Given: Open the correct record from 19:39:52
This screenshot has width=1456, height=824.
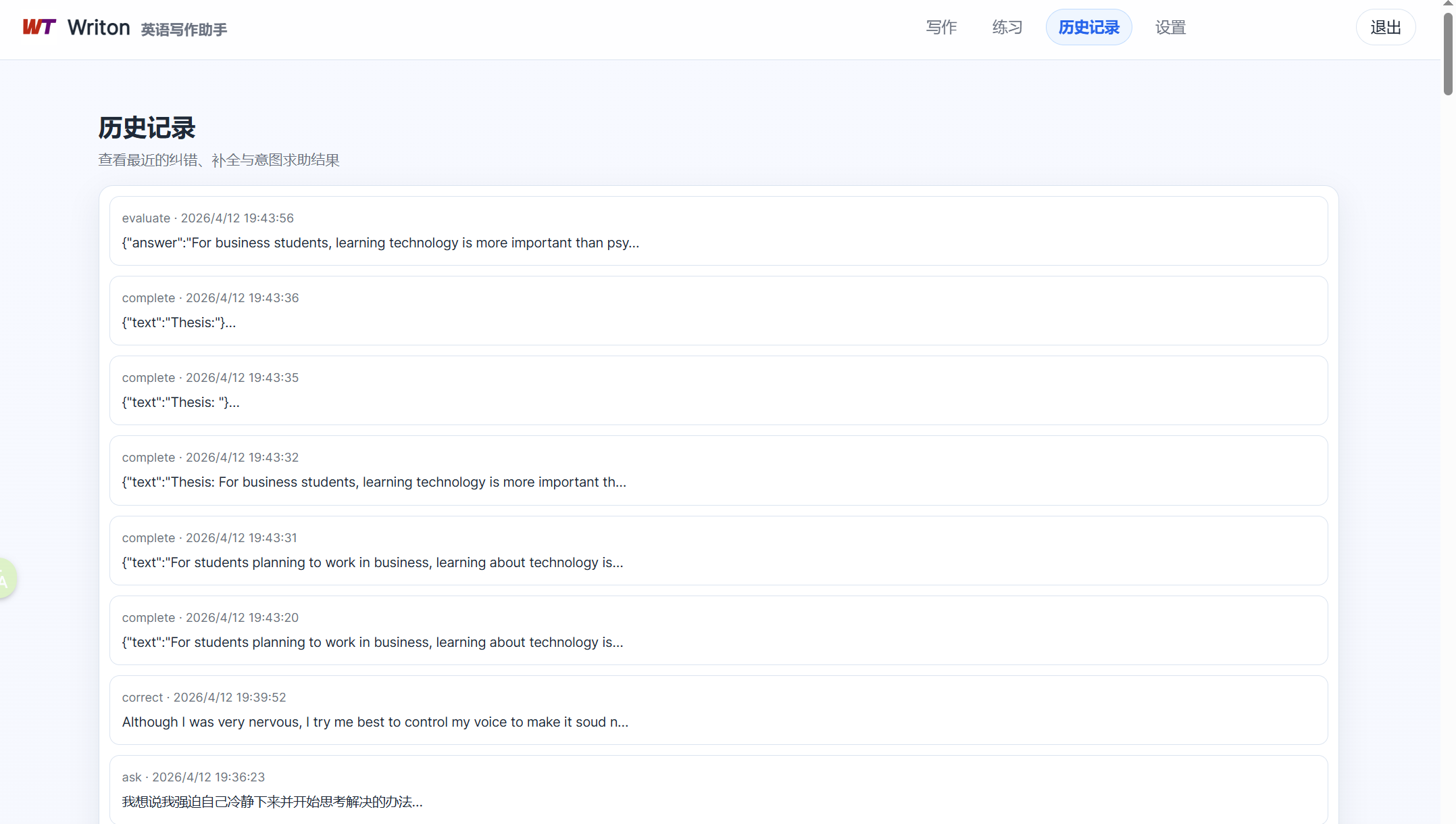Looking at the screenshot, I should 718,710.
